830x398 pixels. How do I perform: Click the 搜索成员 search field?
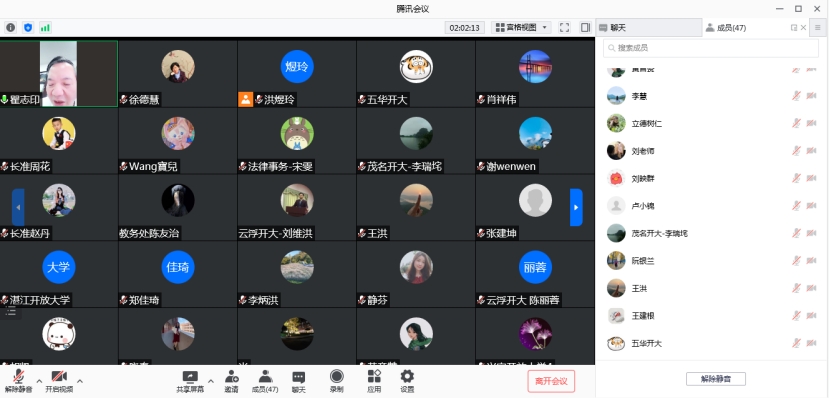click(x=711, y=48)
